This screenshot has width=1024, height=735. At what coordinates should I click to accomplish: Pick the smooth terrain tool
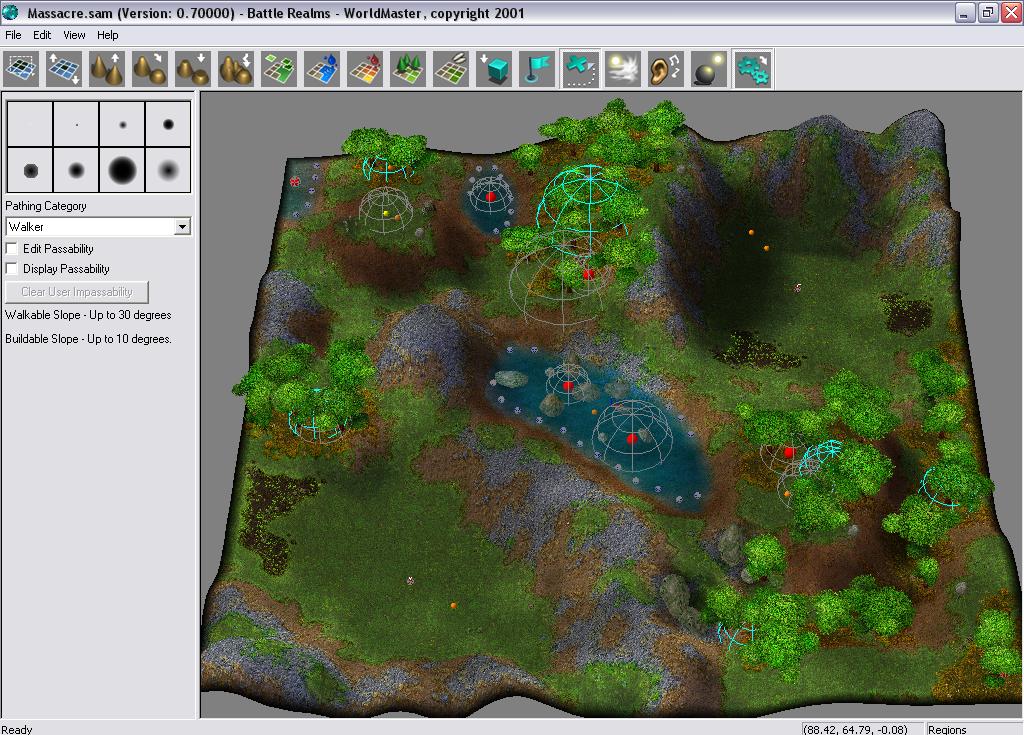(150, 69)
